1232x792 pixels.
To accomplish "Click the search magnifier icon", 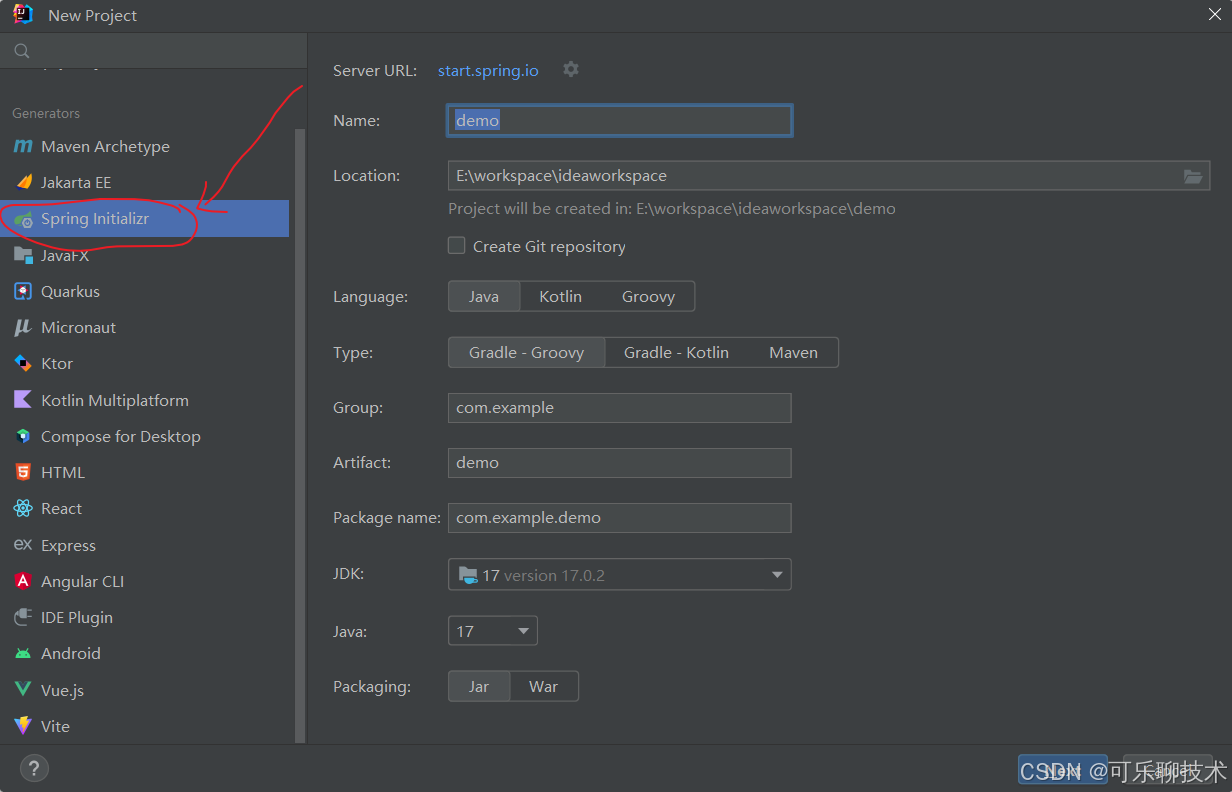I will [x=22, y=51].
